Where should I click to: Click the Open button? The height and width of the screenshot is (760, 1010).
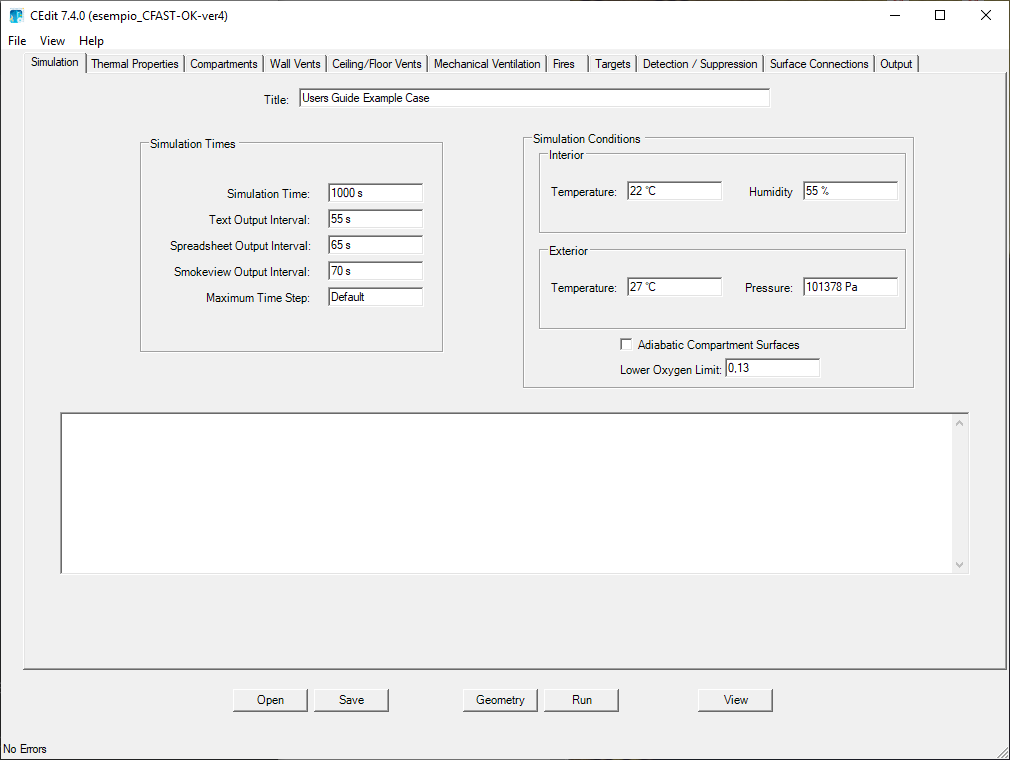(270, 700)
